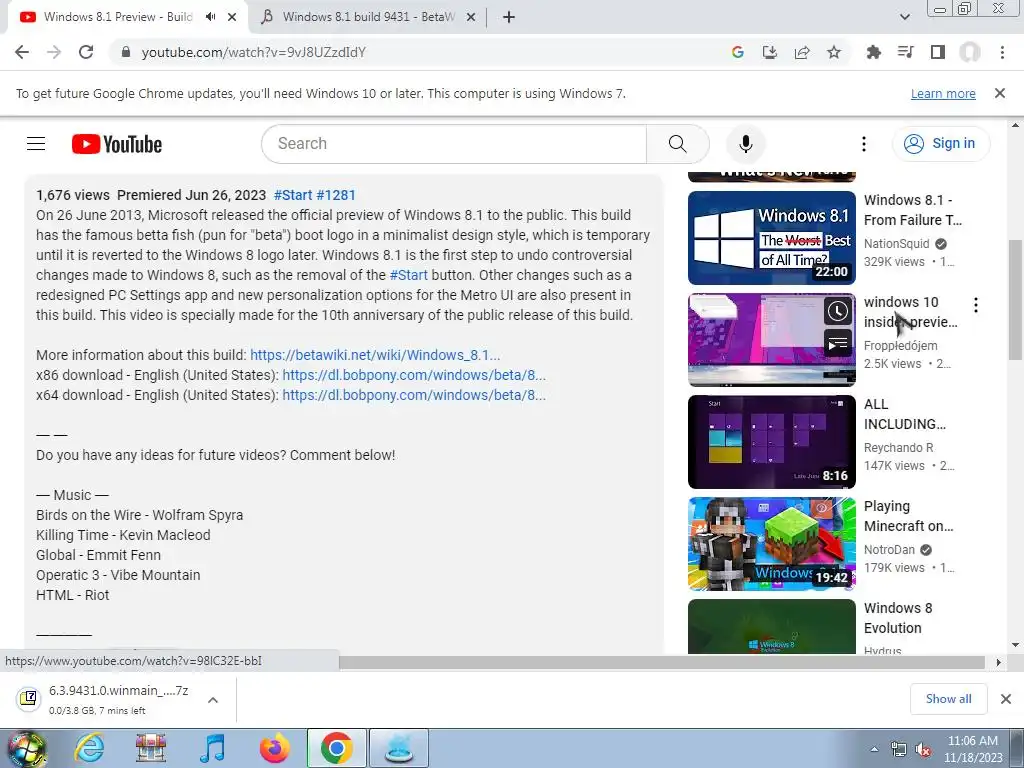Open x86 download bobpony link

pyautogui.click(x=414, y=376)
